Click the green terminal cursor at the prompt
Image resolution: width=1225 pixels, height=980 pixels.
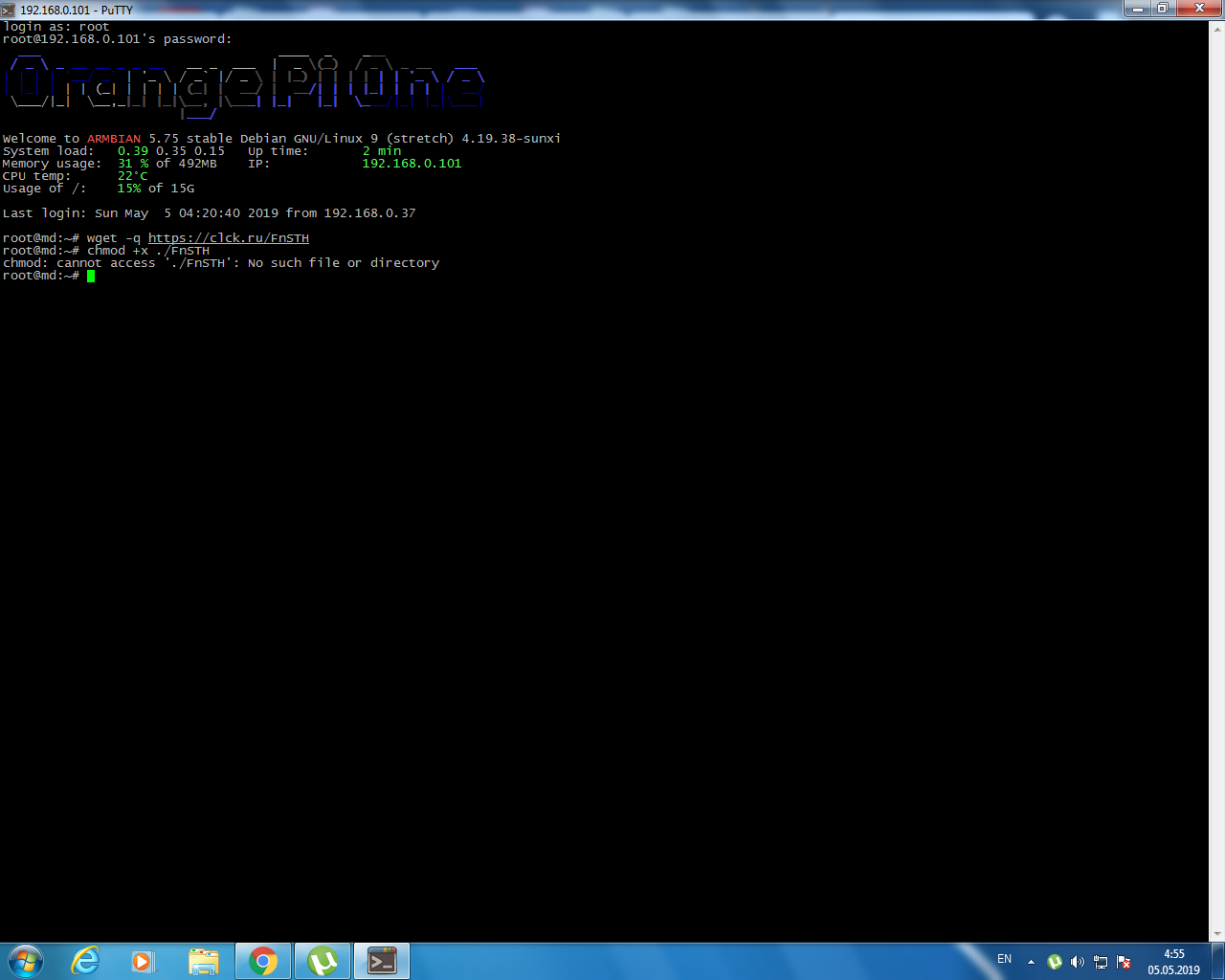coord(91,276)
